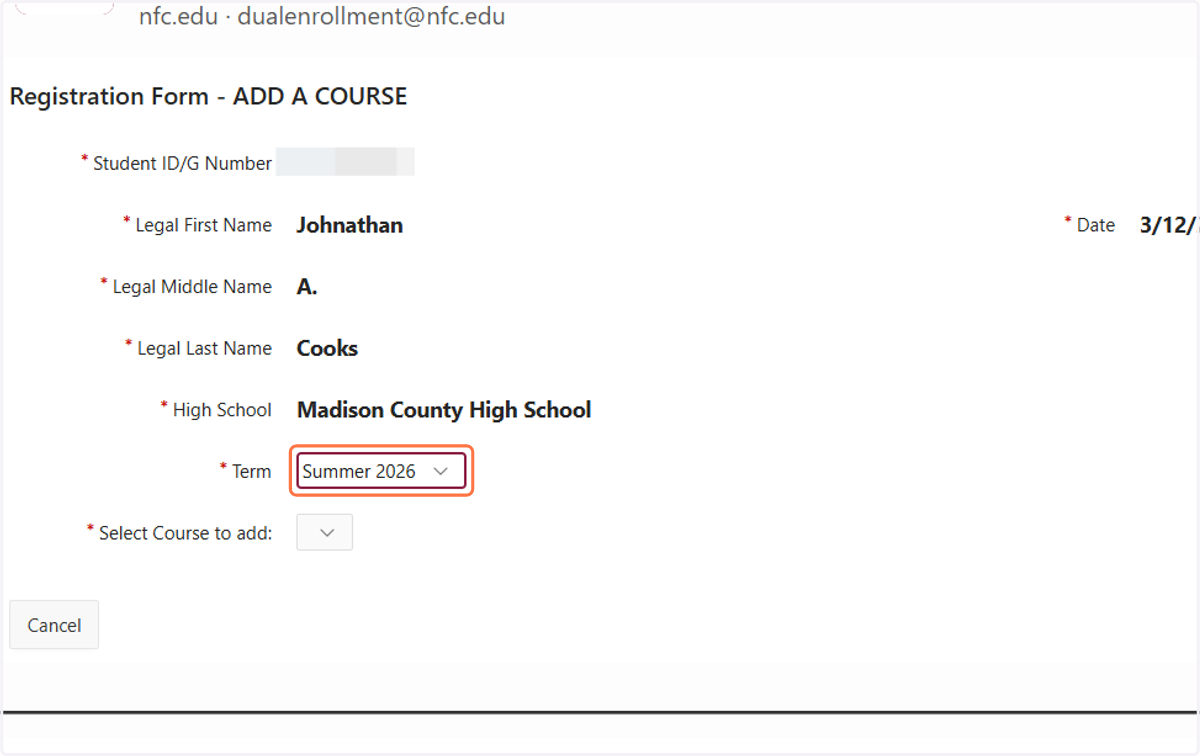Click the Madison County High School value

point(444,410)
